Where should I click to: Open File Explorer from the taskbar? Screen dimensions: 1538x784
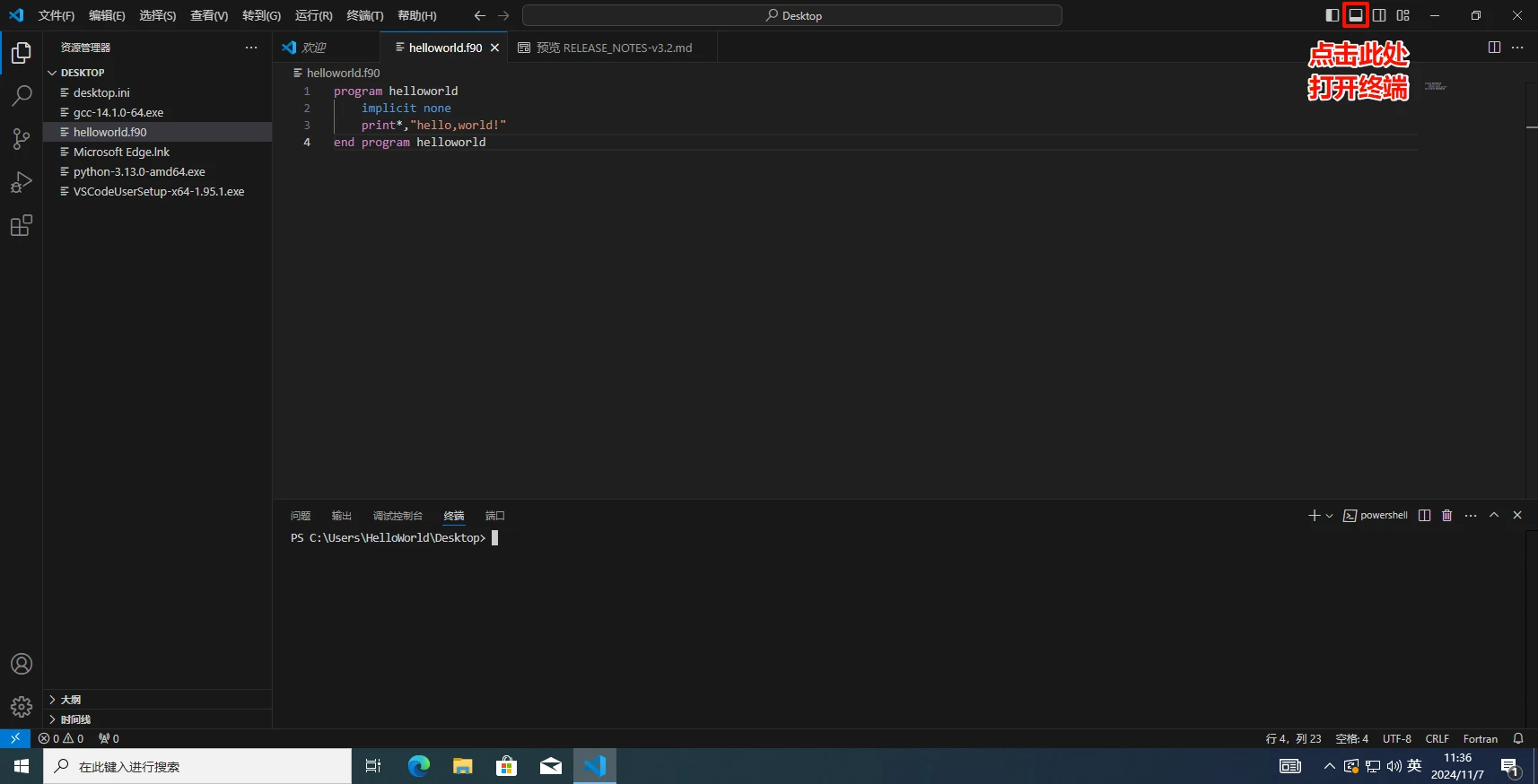pos(463,766)
